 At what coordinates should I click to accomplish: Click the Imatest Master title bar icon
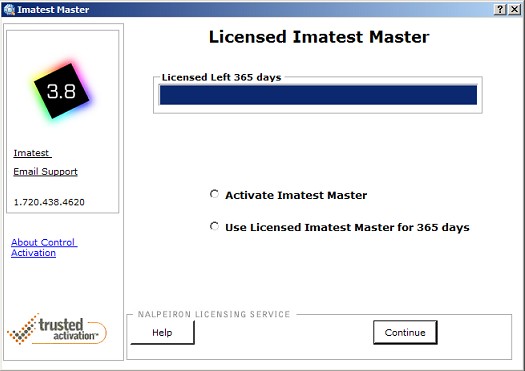(x=9, y=9)
